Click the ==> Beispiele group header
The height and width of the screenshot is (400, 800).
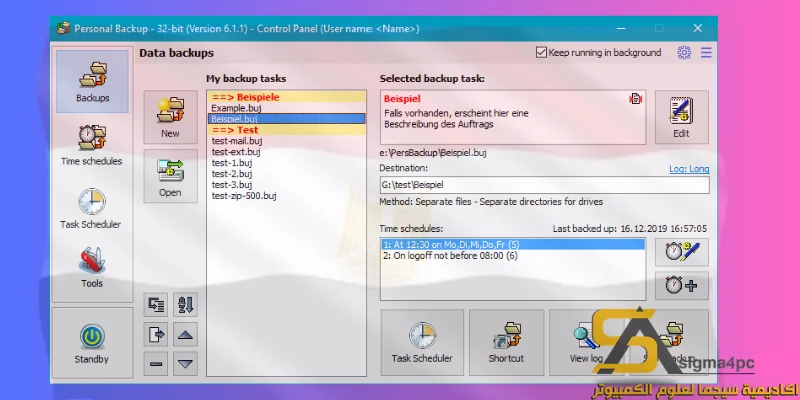click(x=286, y=97)
